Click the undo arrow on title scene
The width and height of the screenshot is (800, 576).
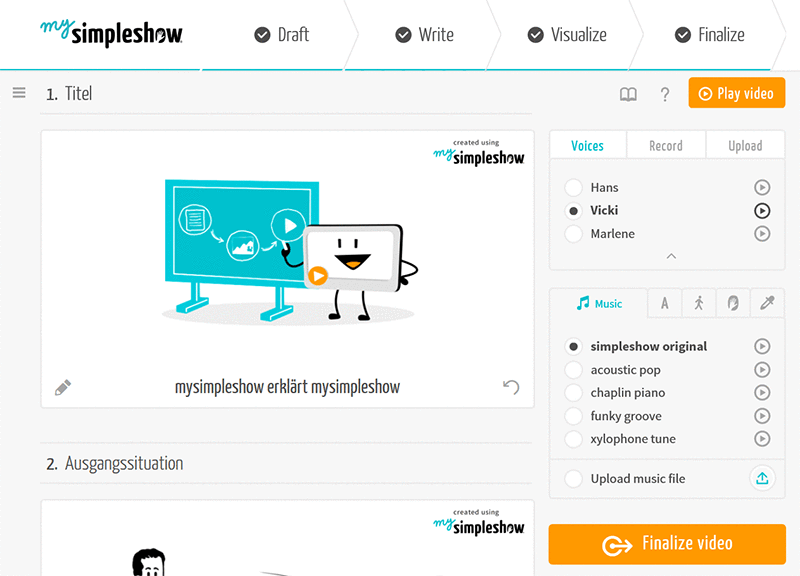(x=511, y=387)
